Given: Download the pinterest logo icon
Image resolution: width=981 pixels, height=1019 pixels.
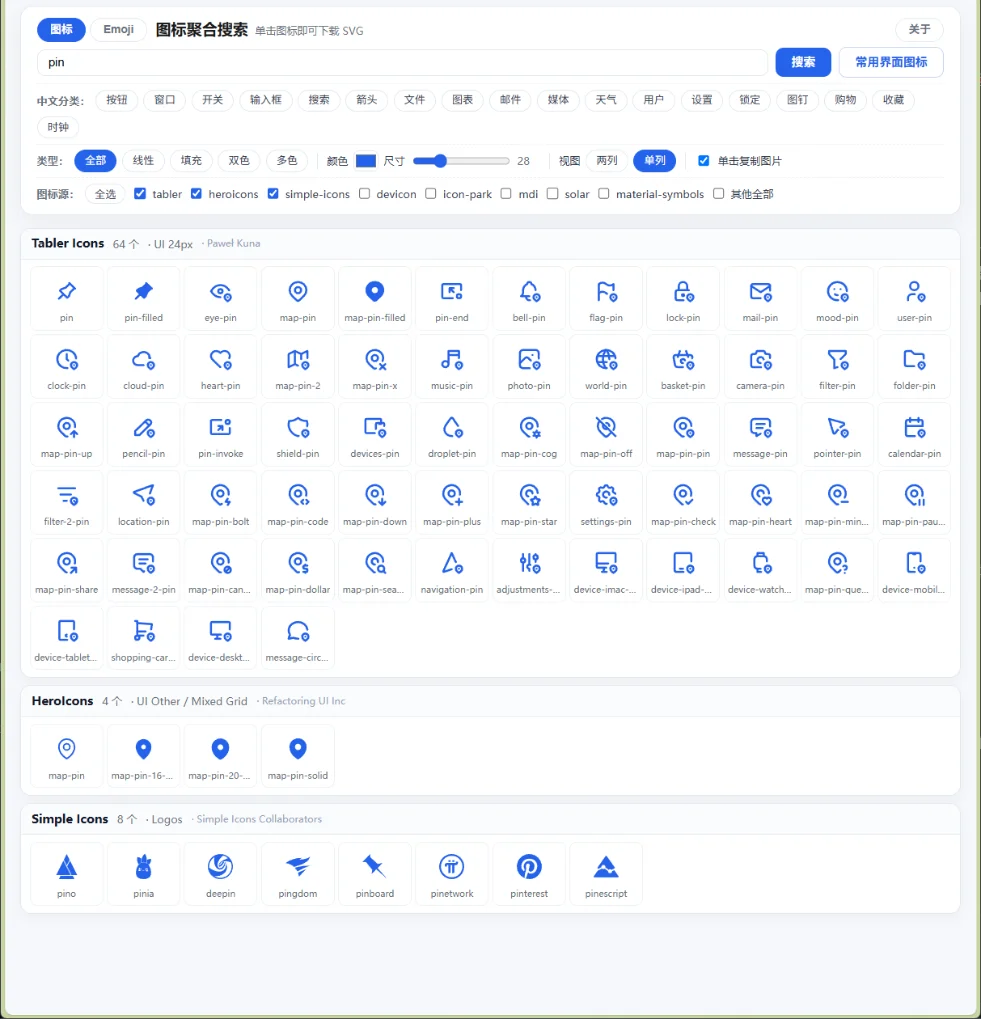Looking at the screenshot, I should 529,874.
